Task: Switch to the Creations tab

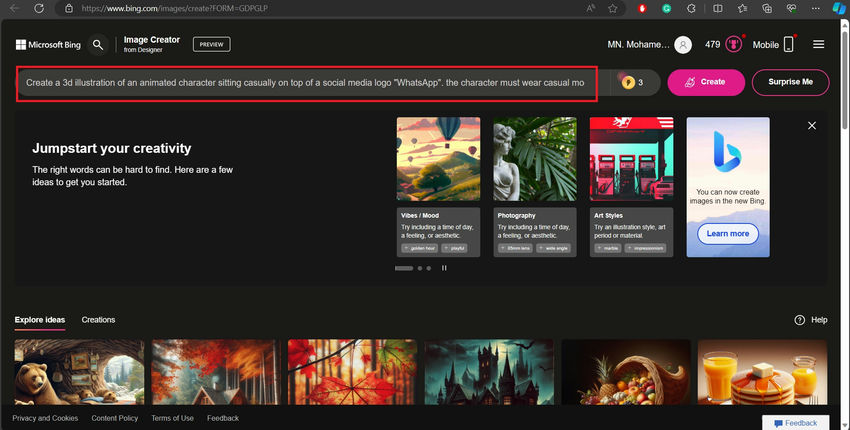Action: 98,320
